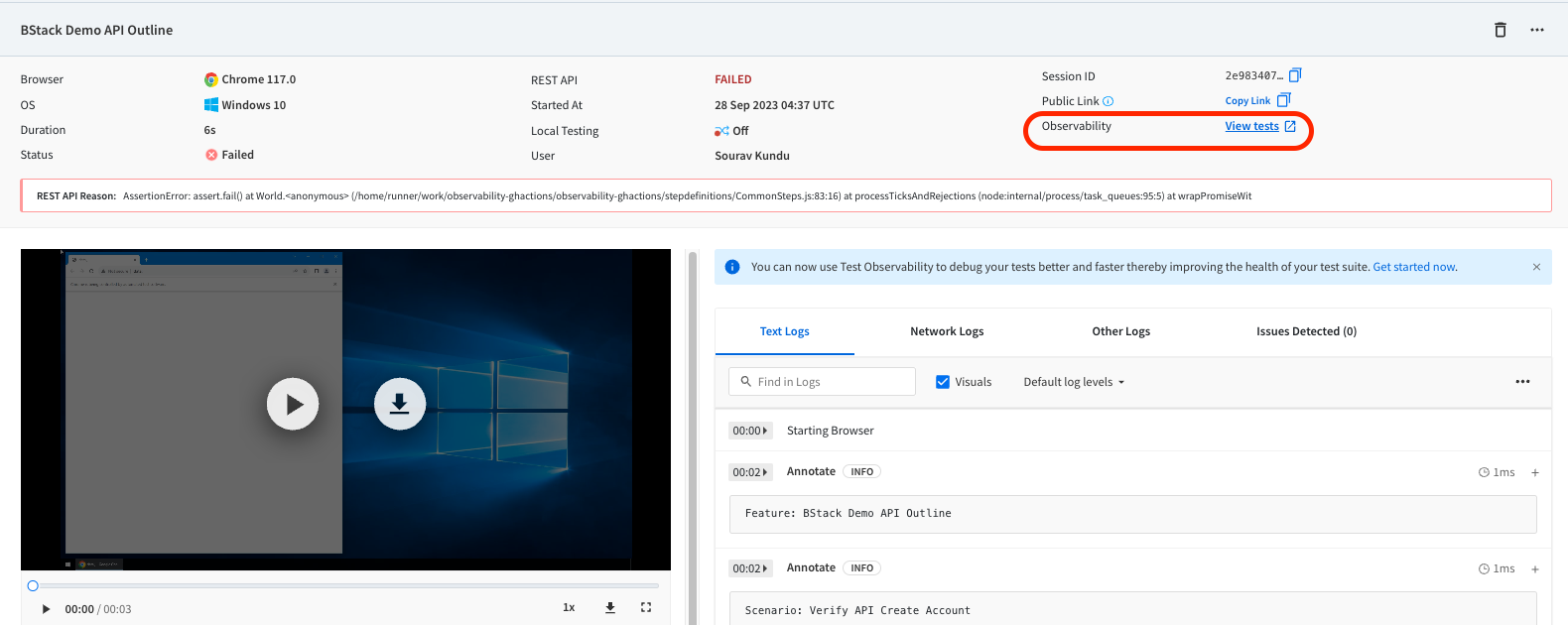Download video from the player controls bar
This screenshot has width=1568, height=625.
[x=610, y=607]
